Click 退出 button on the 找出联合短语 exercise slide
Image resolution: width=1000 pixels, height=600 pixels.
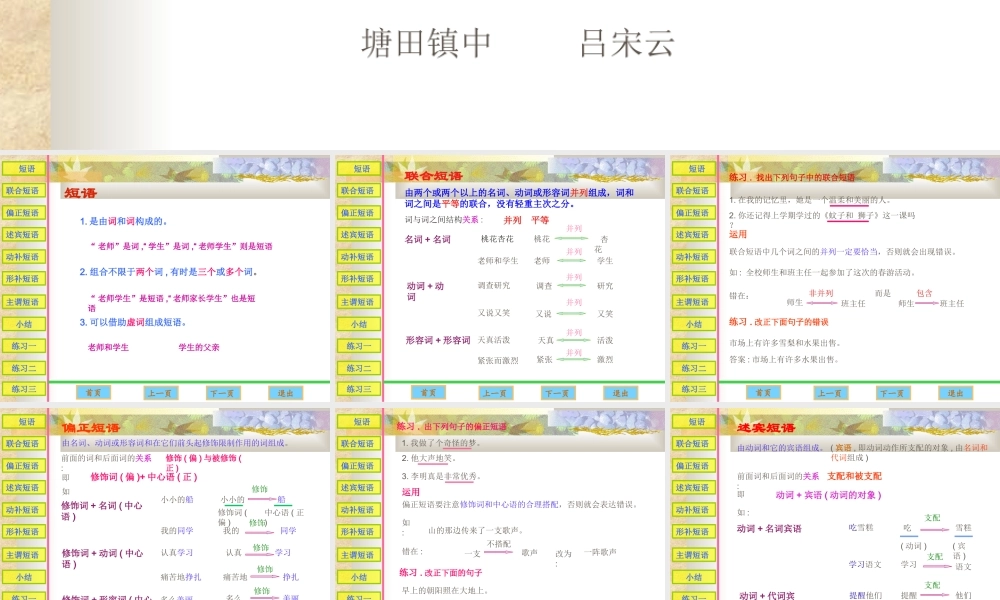pyautogui.click(x=955, y=393)
